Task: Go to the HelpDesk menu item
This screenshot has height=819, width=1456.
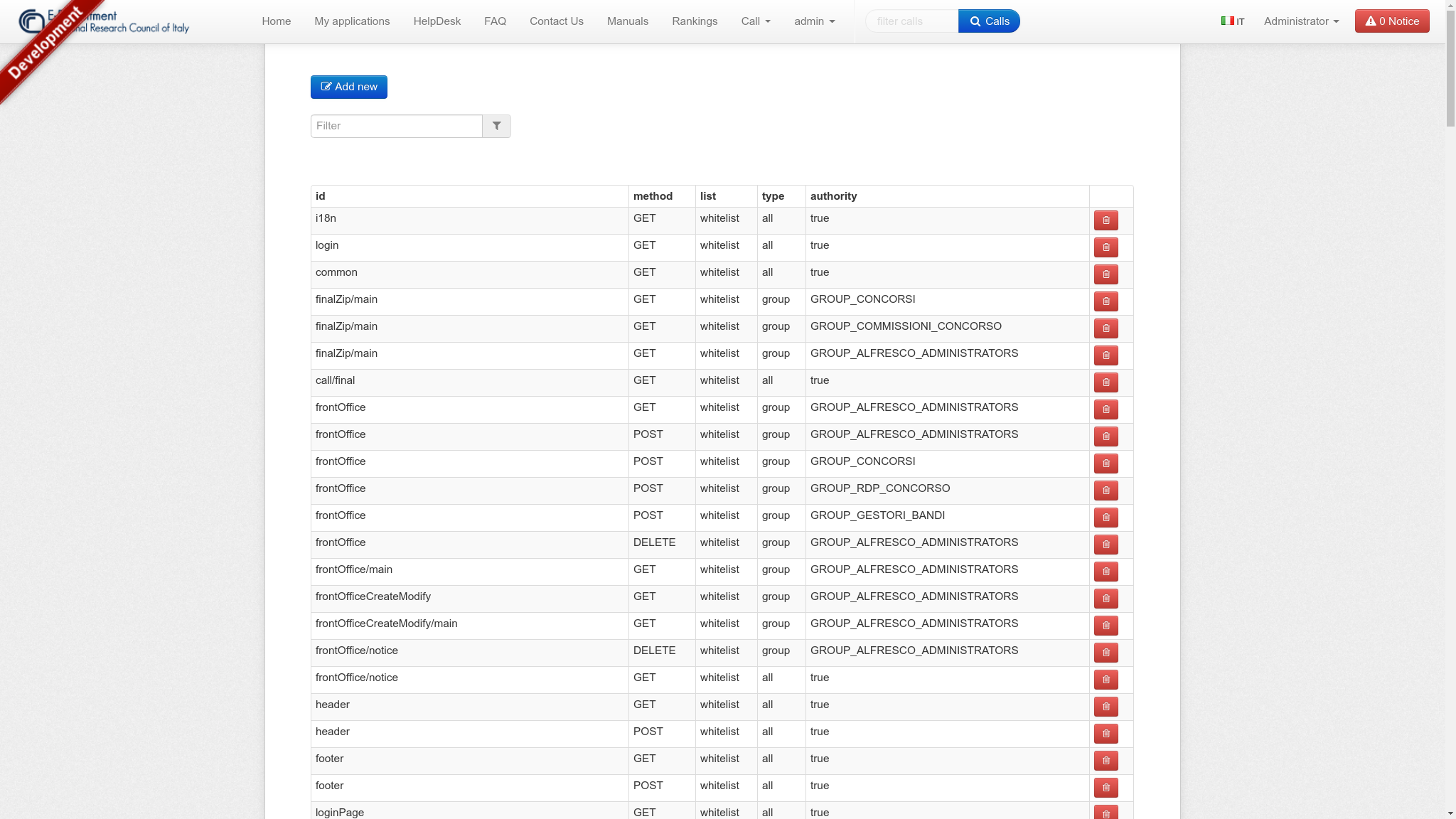Action: point(437,21)
